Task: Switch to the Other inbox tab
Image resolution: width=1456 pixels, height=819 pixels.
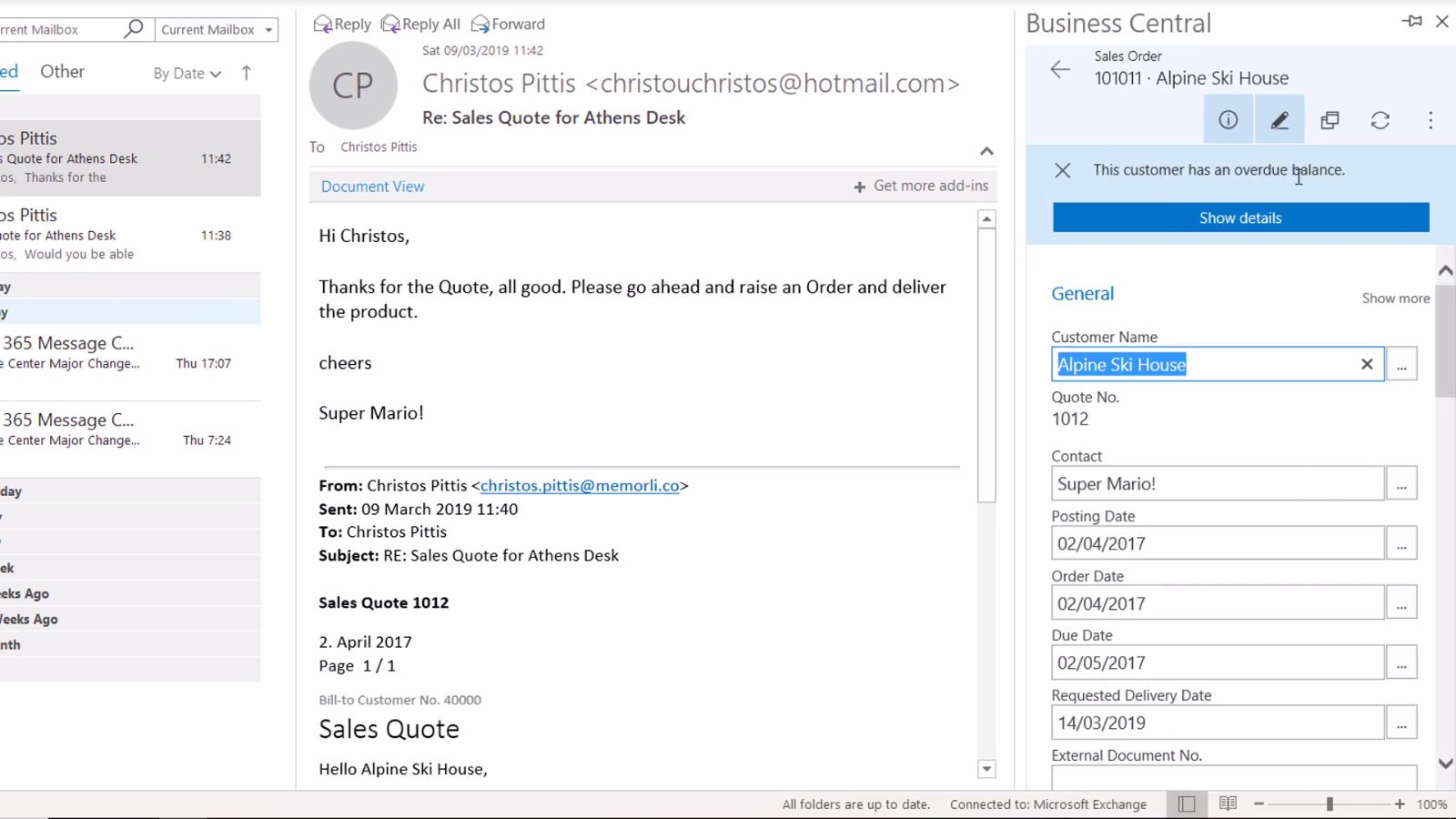Action: (62, 71)
